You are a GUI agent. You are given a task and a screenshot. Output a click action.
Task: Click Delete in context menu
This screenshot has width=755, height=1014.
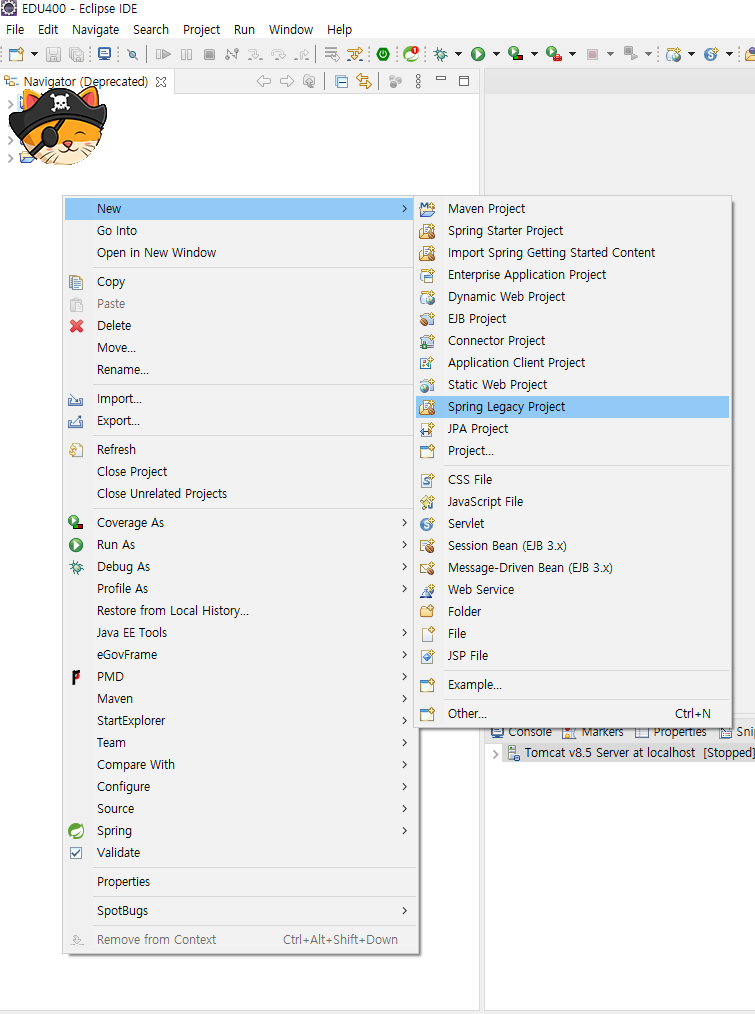click(239, 326)
